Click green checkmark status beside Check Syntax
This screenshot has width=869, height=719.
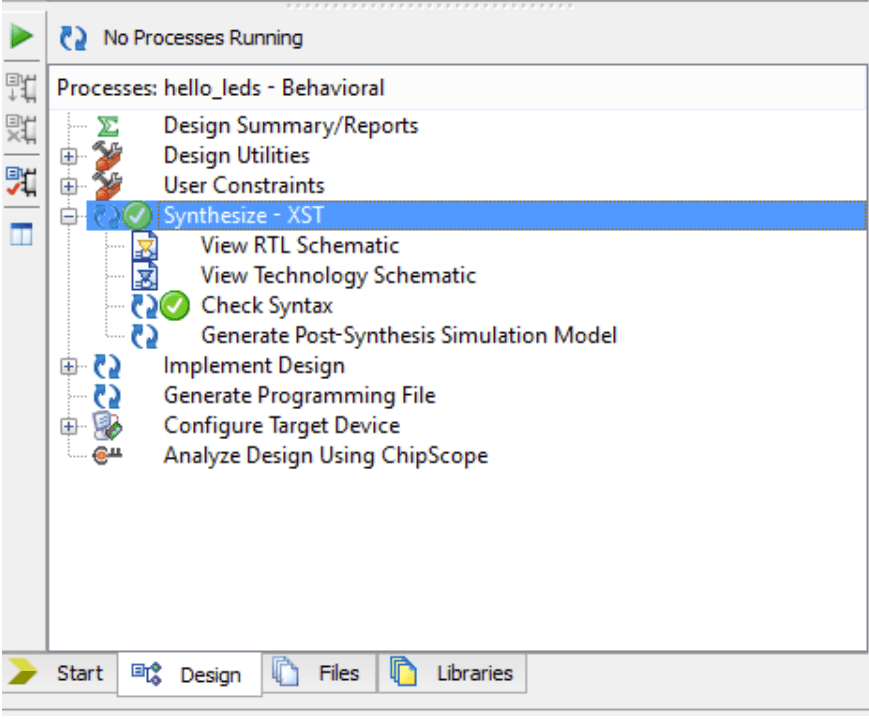(175, 306)
